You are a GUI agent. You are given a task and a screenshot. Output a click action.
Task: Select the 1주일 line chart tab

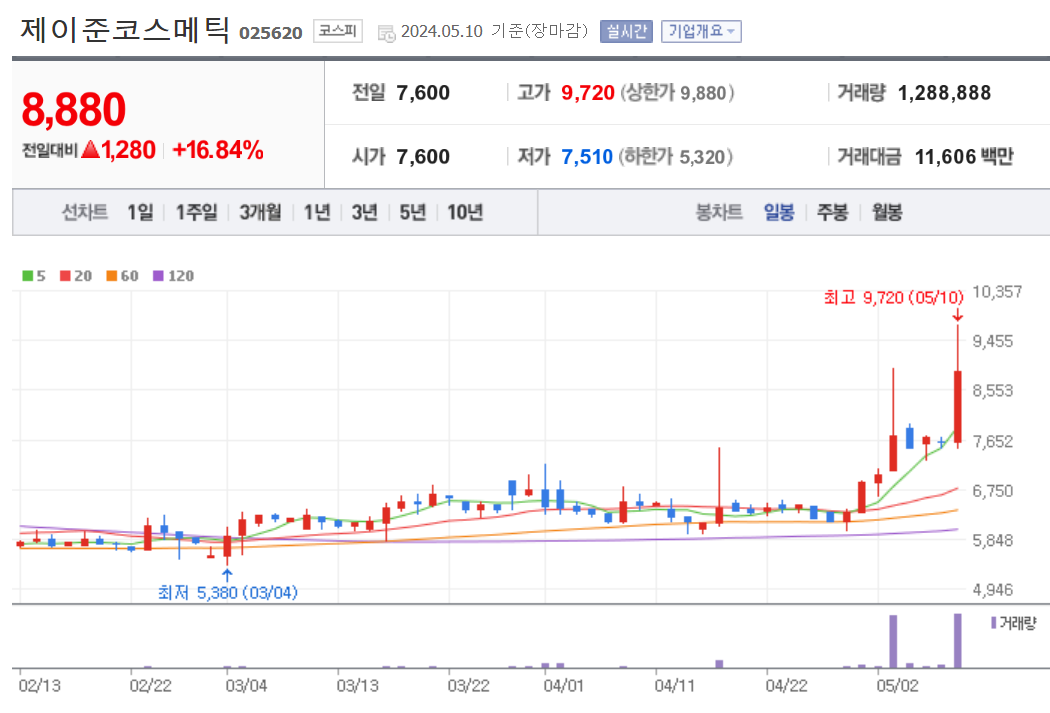tap(196, 212)
